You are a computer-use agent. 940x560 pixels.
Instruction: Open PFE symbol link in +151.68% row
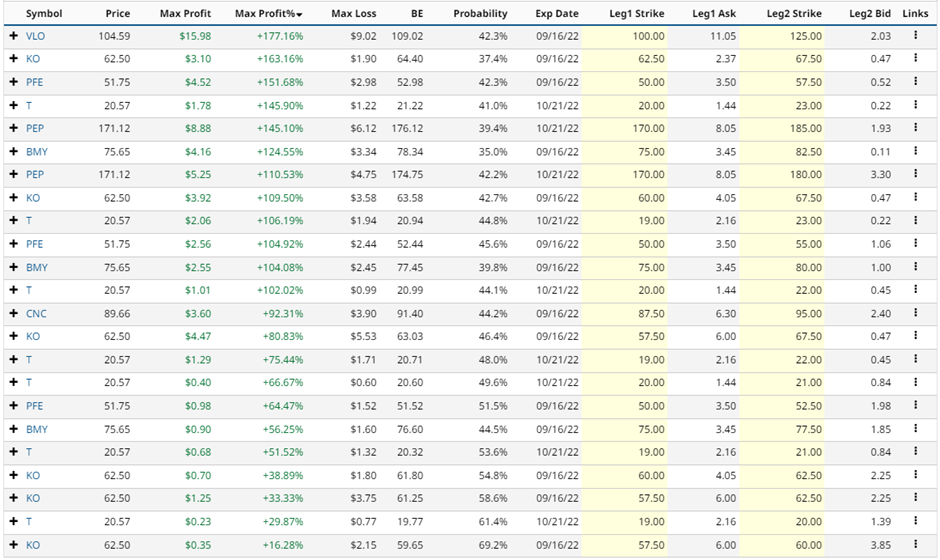[34, 82]
